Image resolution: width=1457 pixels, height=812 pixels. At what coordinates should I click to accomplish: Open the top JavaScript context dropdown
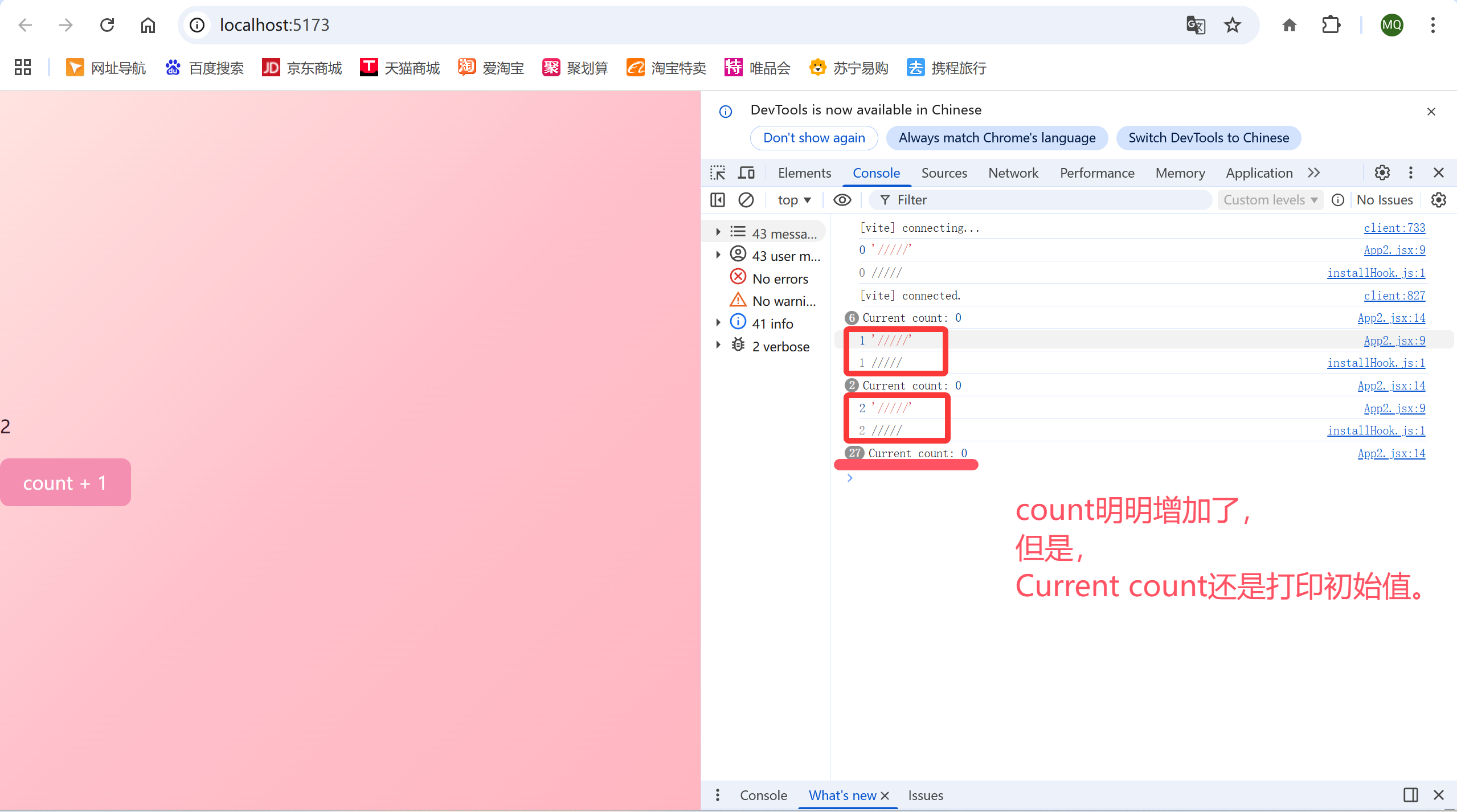tap(794, 200)
